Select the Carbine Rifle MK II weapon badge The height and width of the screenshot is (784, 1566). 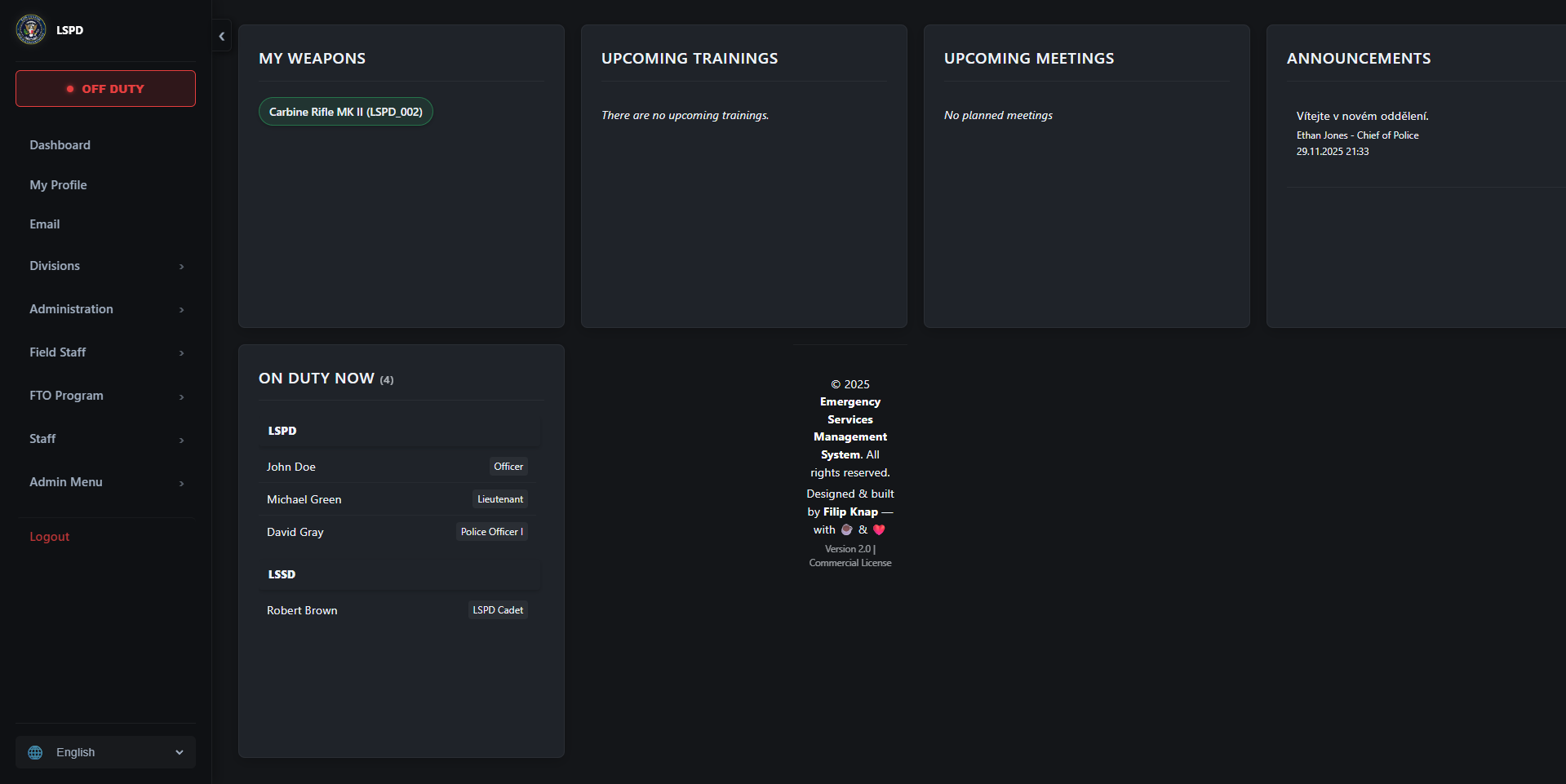click(346, 112)
